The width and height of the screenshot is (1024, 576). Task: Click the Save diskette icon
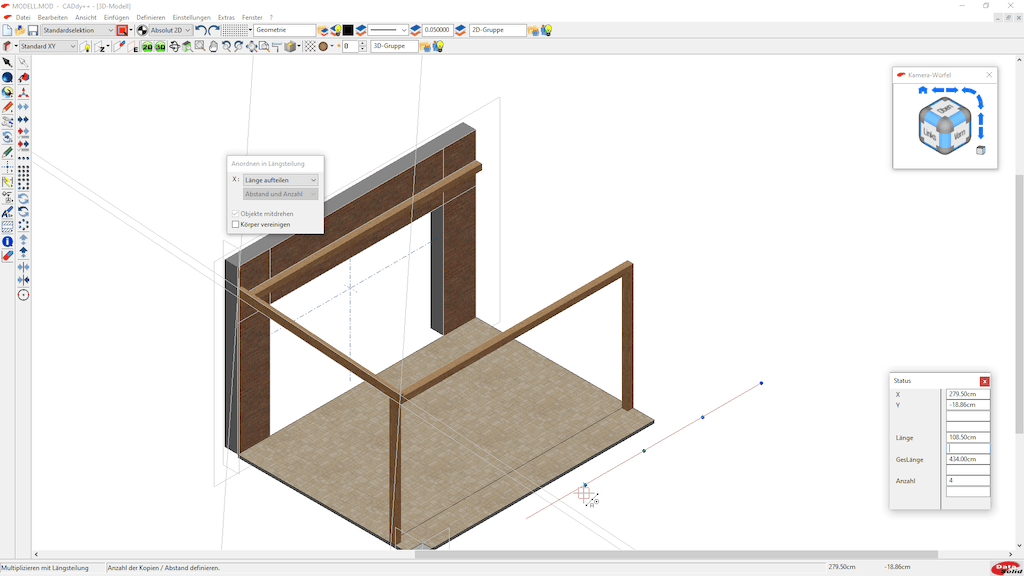click(35, 30)
